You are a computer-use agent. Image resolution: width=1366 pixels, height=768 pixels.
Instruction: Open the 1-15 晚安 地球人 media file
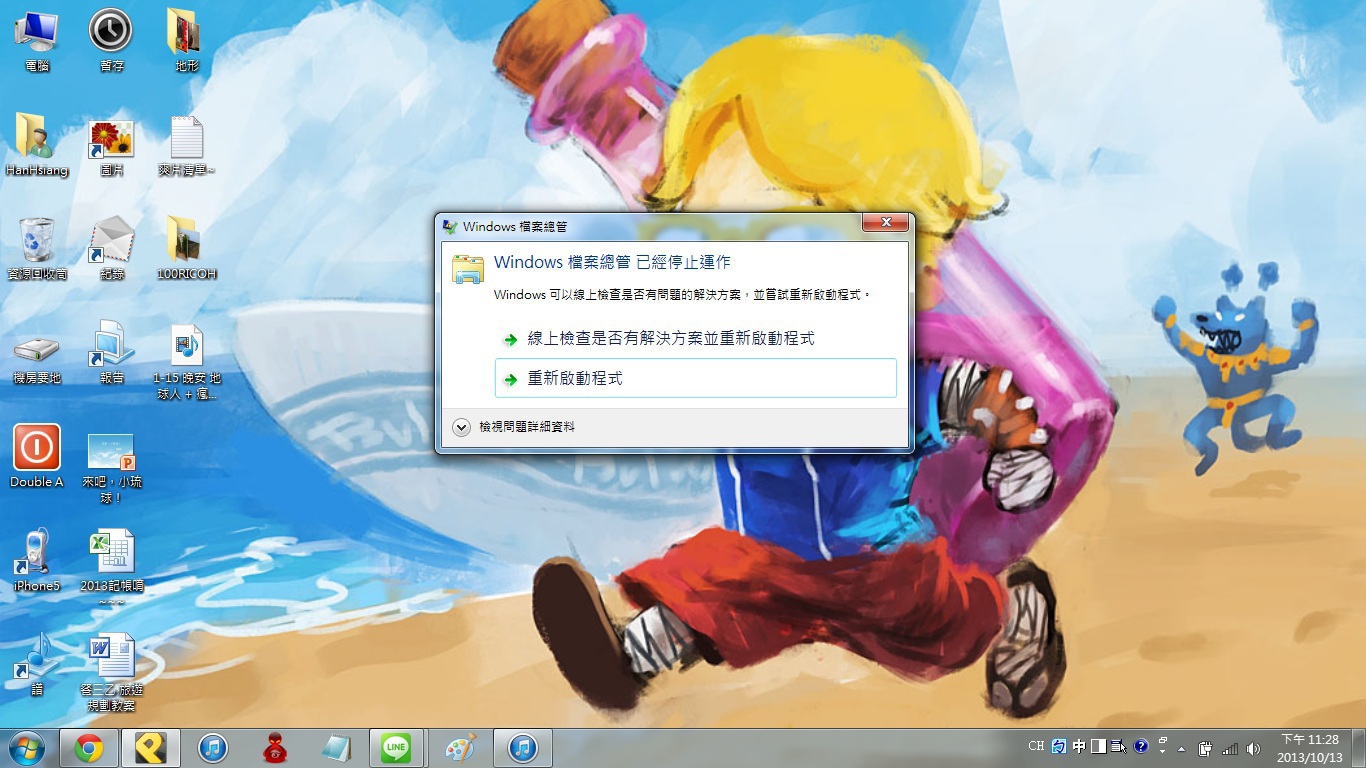pyautogui.click(x=186, y=360)
